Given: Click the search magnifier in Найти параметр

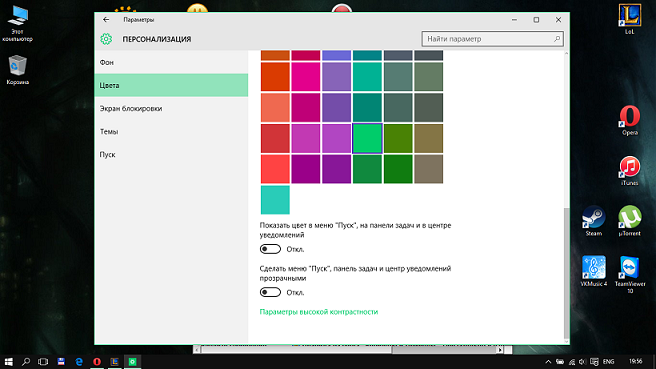Looking at the screenshot, I should 557,39.
